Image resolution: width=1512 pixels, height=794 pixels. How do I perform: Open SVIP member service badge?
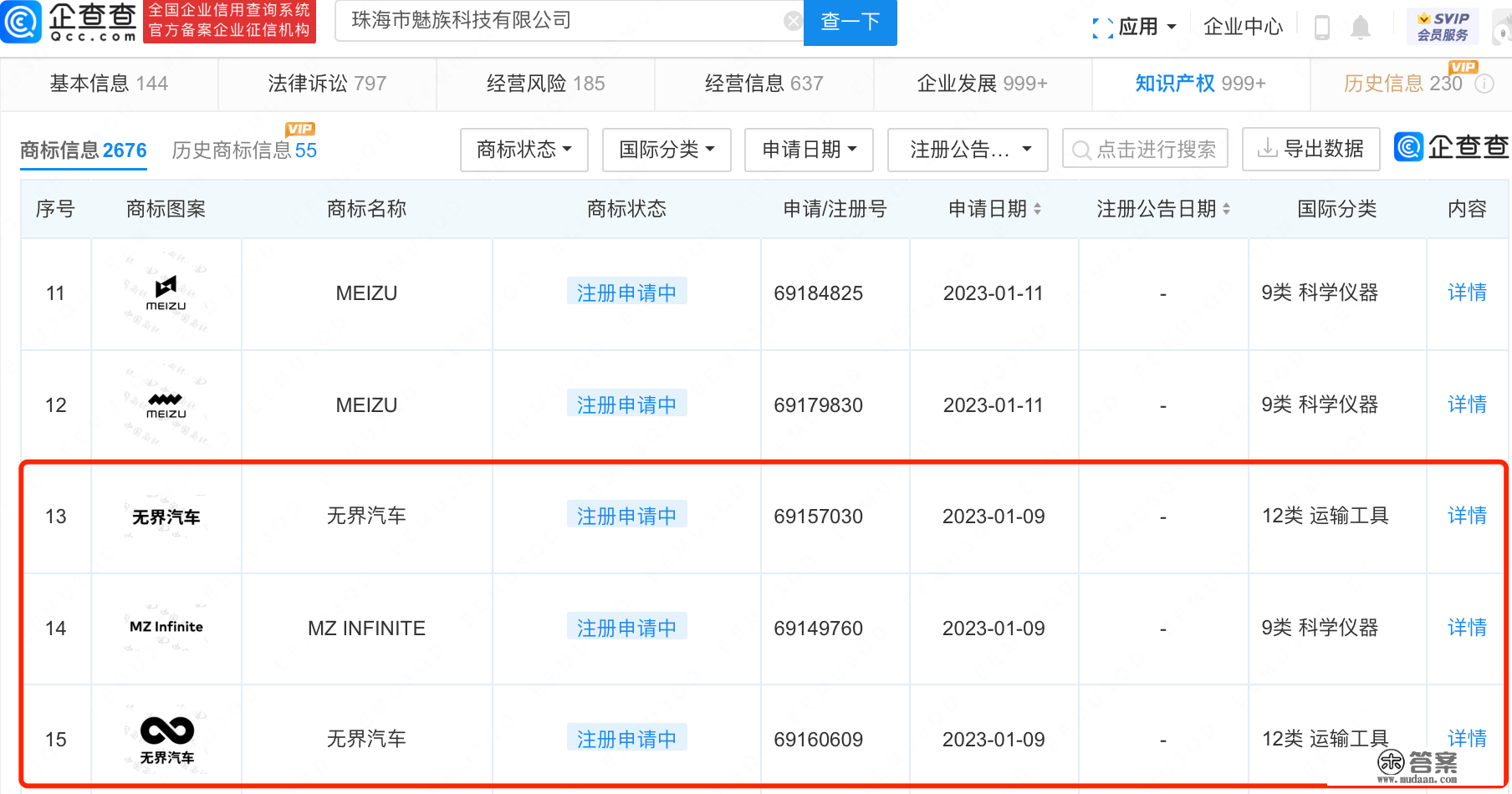(1443, 27)
